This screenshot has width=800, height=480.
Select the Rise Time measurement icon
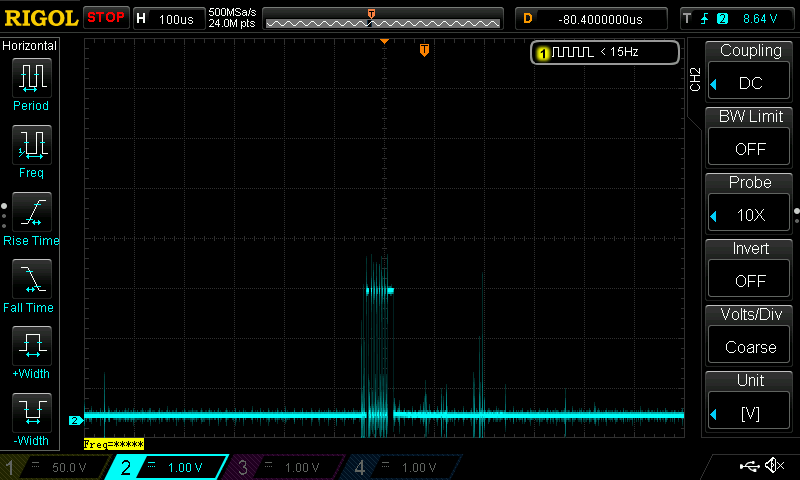click(31, 214)
